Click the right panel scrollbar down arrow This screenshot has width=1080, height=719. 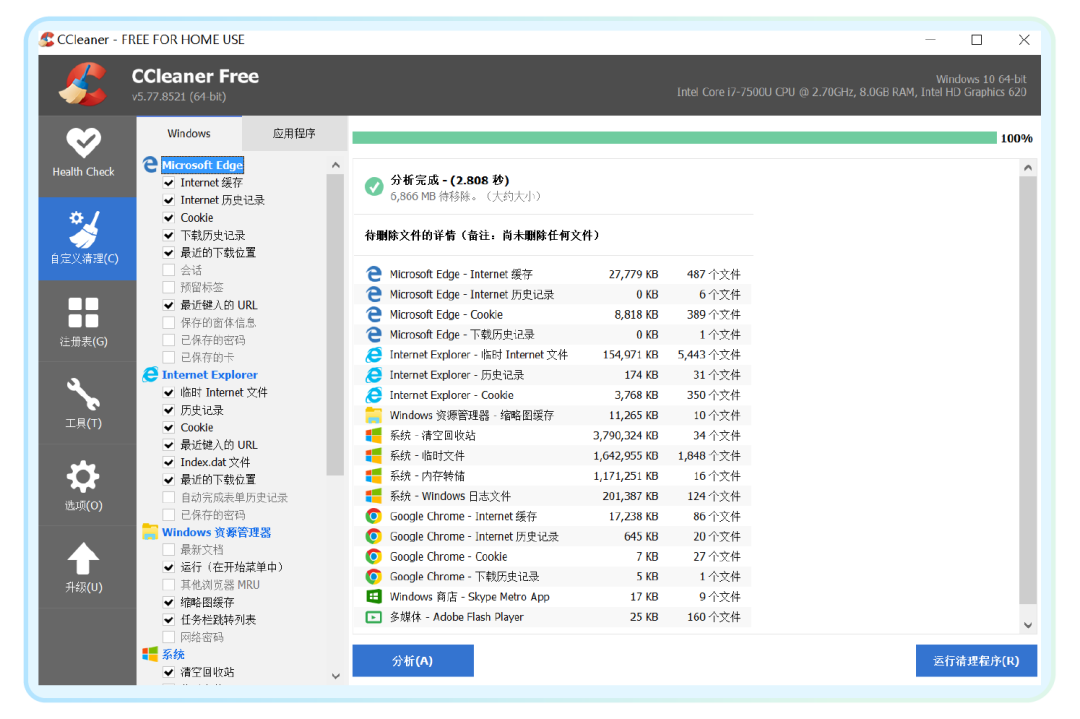(x=1028, y=624)
